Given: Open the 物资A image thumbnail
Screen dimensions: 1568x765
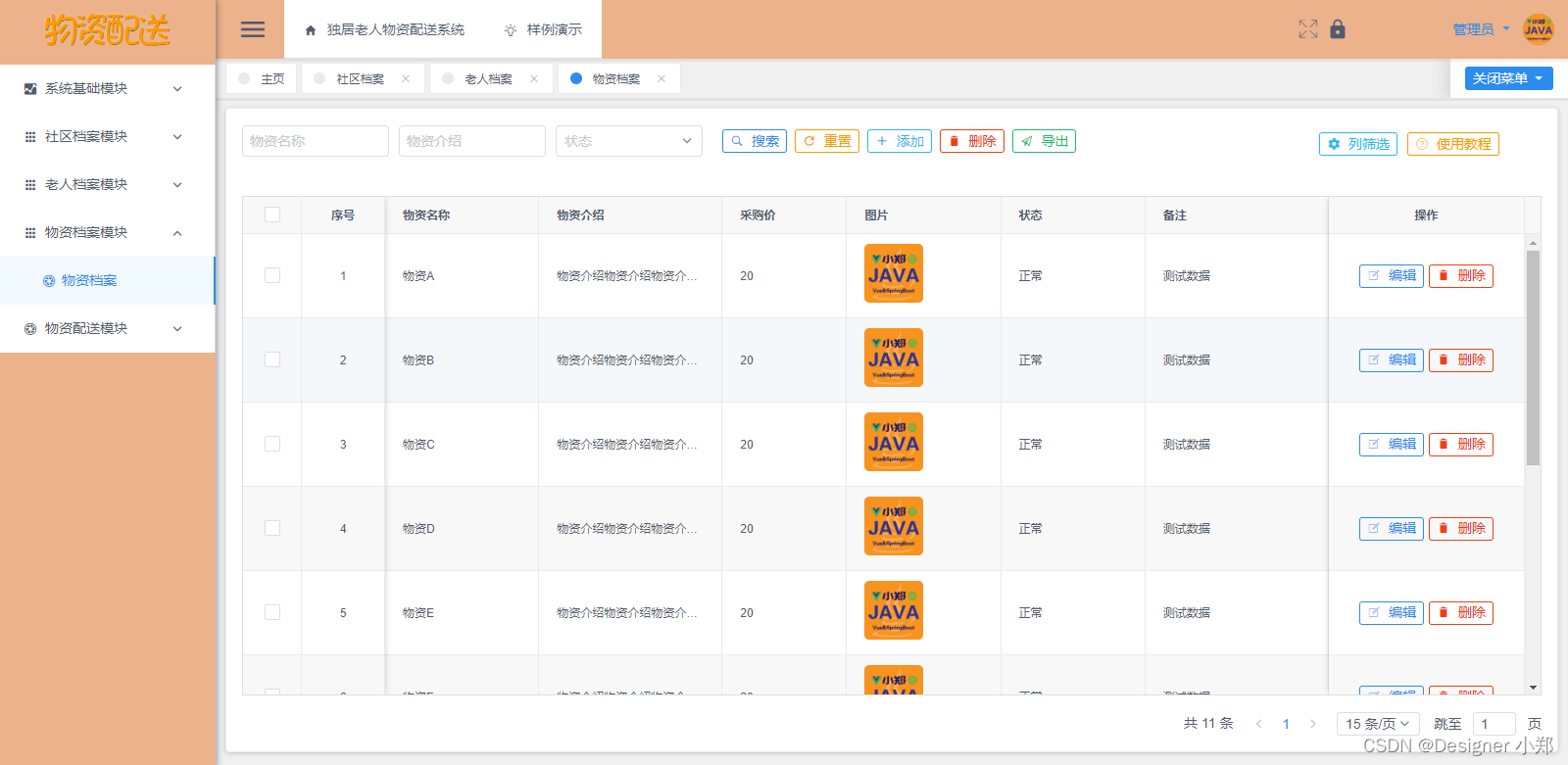Looking at the screenshot, I should 894,273.
